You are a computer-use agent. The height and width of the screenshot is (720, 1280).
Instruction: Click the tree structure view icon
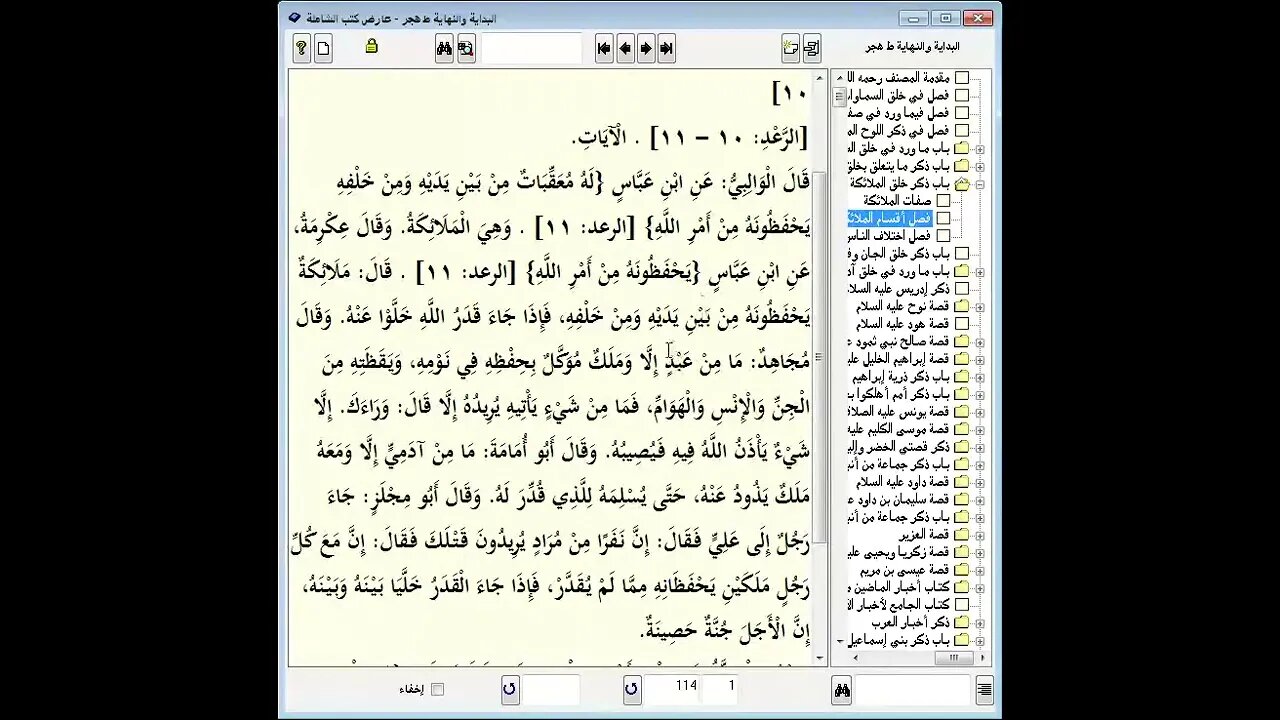pos(812,48)
